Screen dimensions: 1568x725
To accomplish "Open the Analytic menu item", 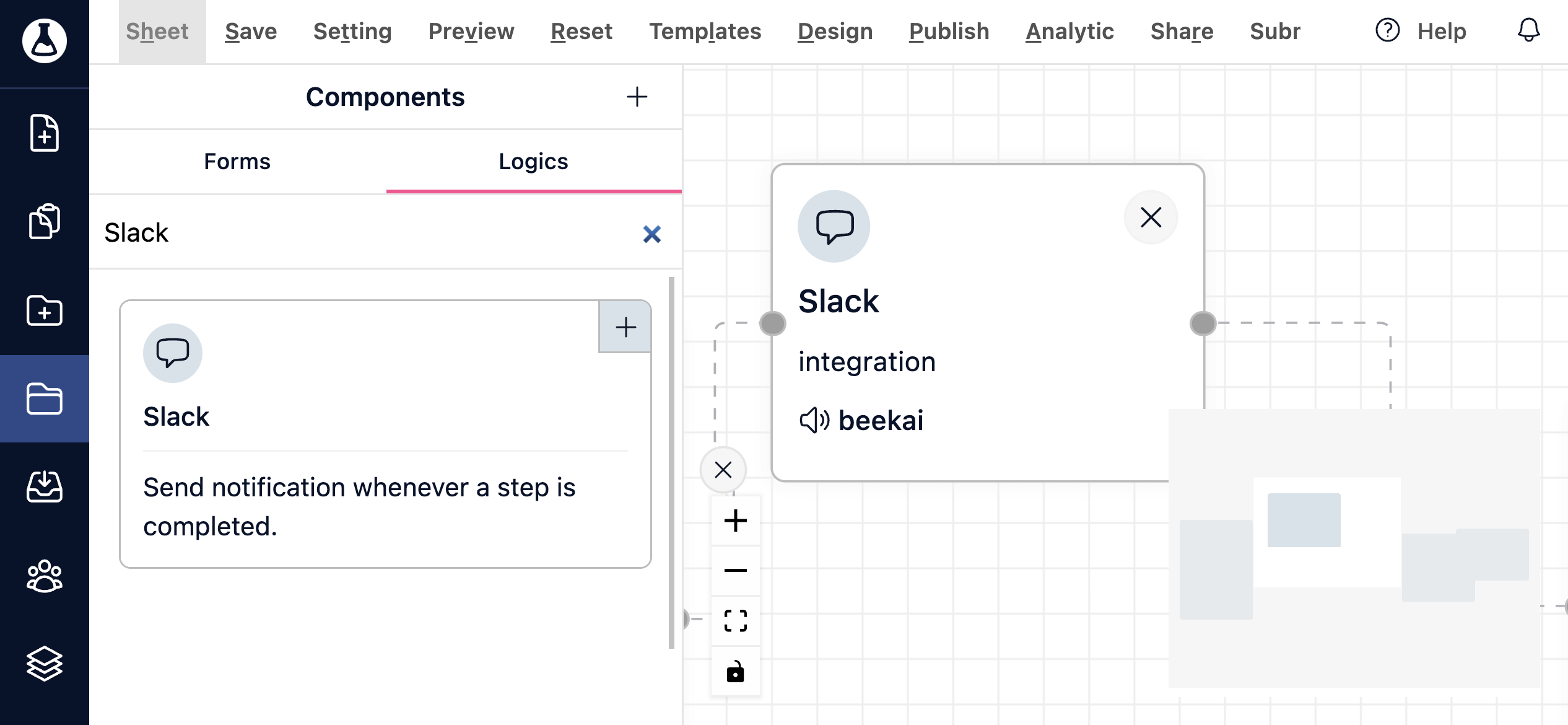I will (1069, 31).
